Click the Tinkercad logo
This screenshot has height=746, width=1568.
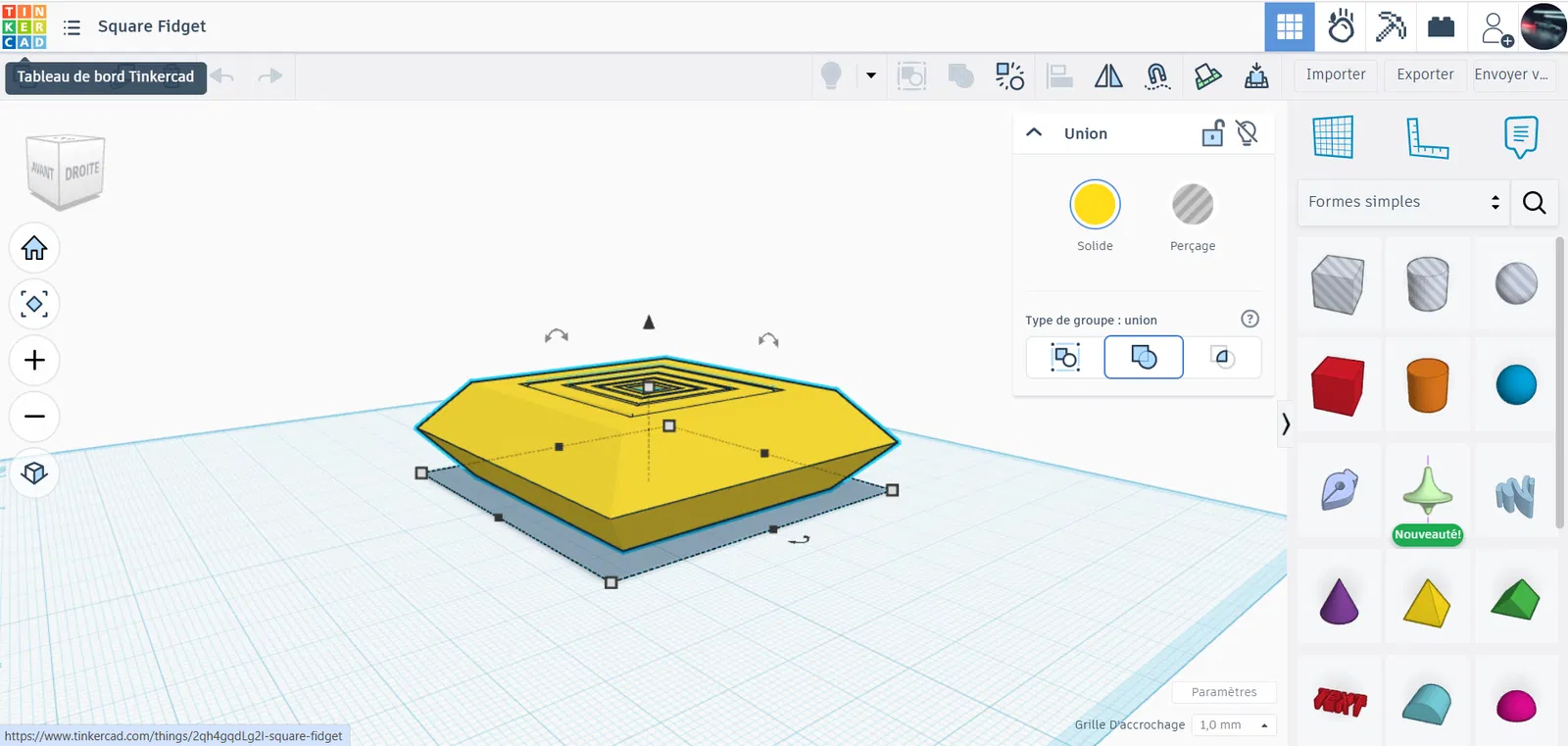pyautogui.click(x=24, y=26)
